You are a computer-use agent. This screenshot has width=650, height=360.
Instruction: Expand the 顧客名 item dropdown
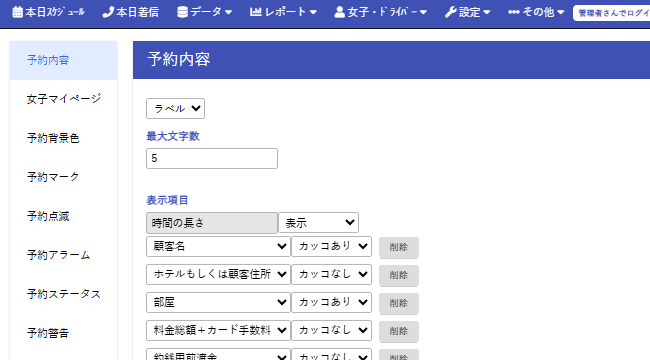point(218,246)
